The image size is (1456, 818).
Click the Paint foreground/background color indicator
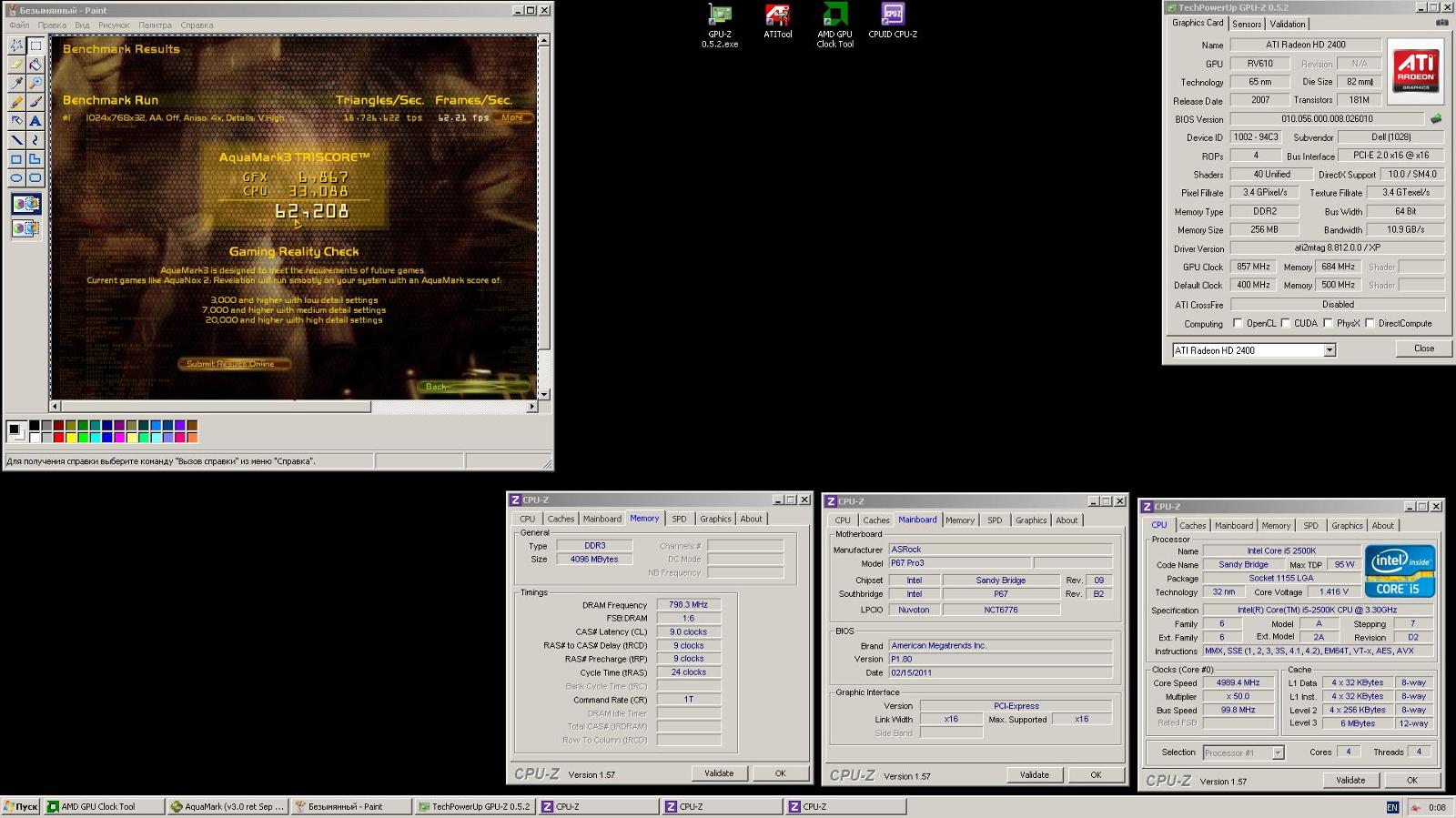[15, 430]
